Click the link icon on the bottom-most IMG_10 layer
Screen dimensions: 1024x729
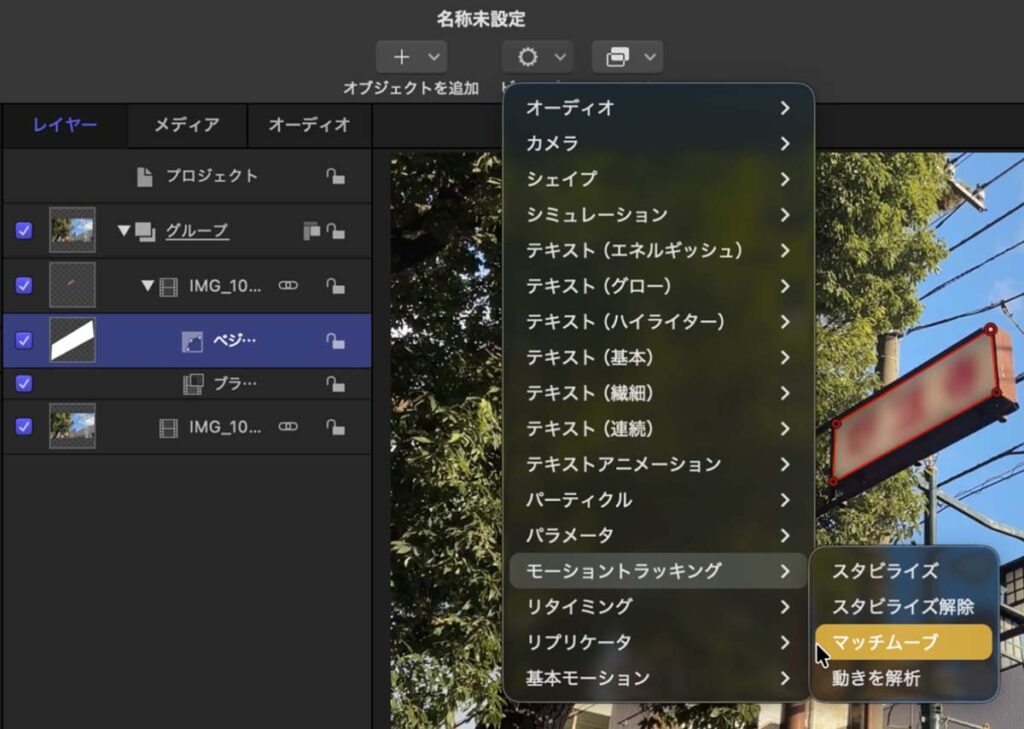tap(288, 427)
